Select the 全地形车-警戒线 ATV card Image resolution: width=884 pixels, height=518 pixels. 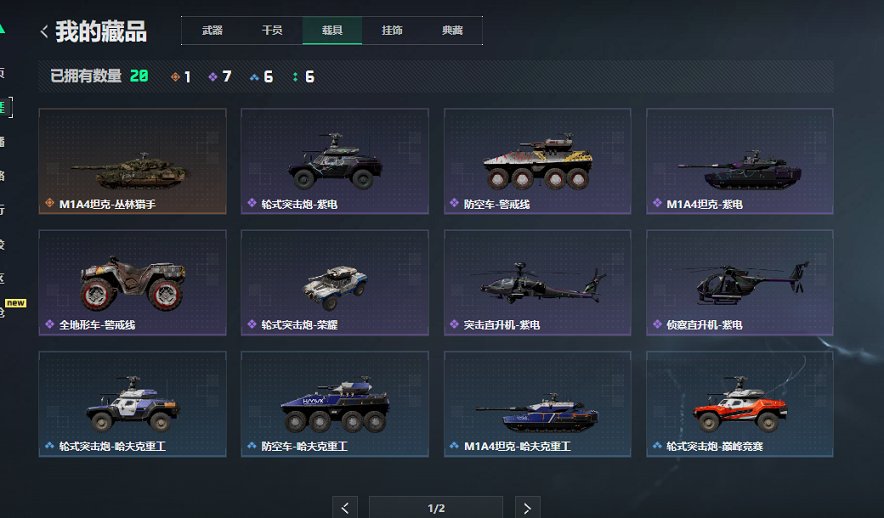click(x=132, y=282)
